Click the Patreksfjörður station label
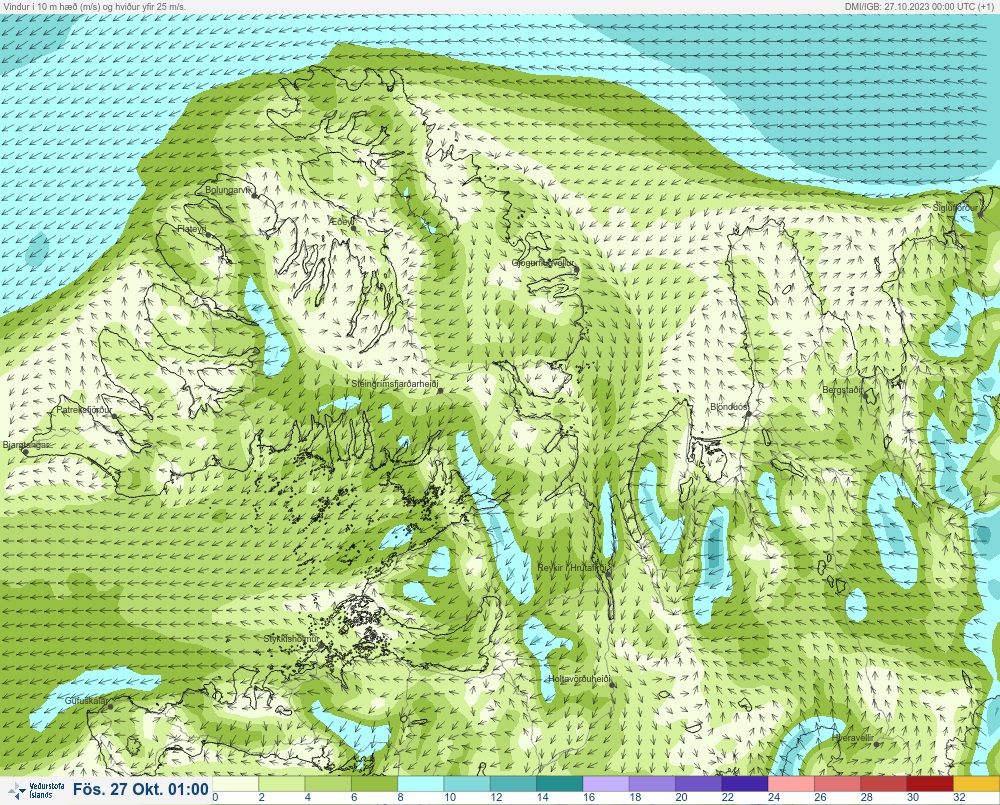Screen dimensions: 1000x805 [84, 410]
